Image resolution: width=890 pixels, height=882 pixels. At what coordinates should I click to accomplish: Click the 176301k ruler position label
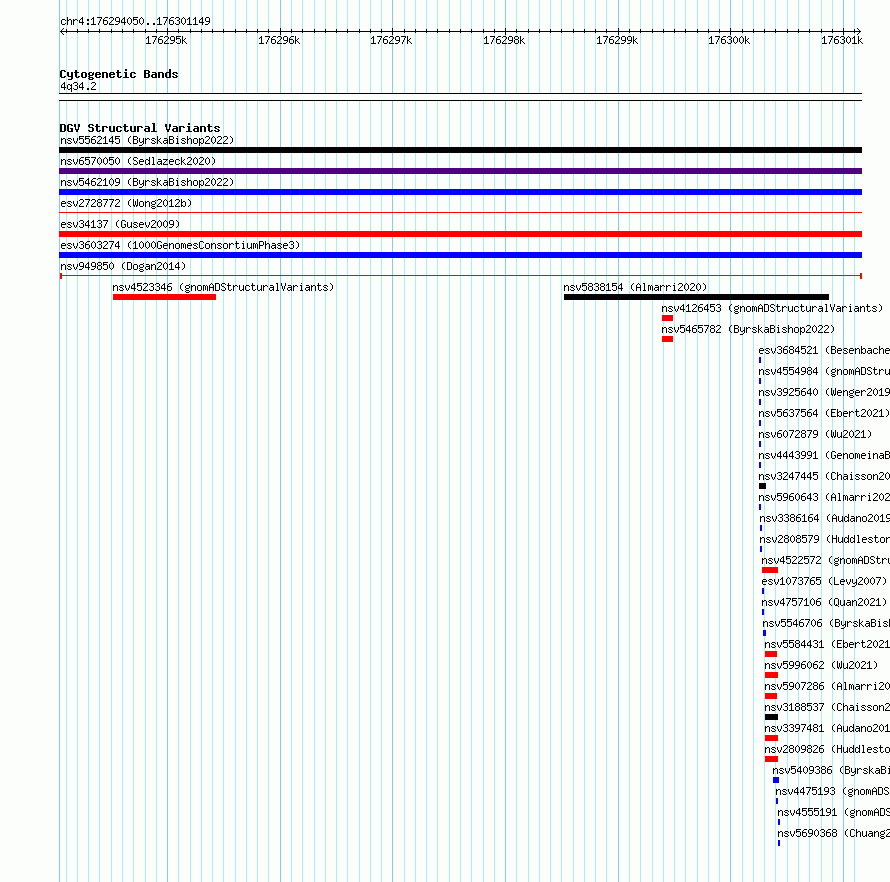[842, 40]
